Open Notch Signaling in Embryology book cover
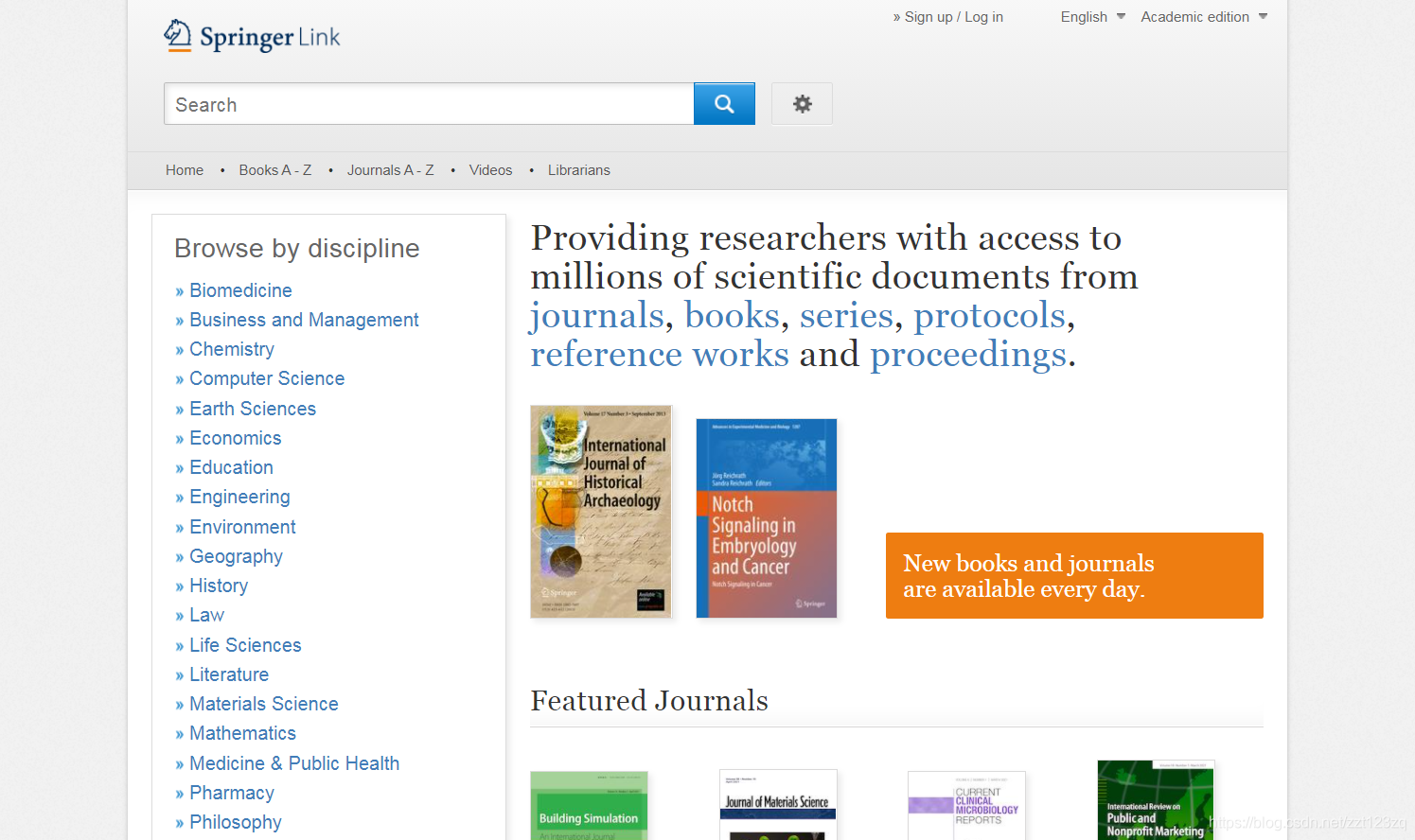This screenshot has height=840, width=1415. [767, 518]
